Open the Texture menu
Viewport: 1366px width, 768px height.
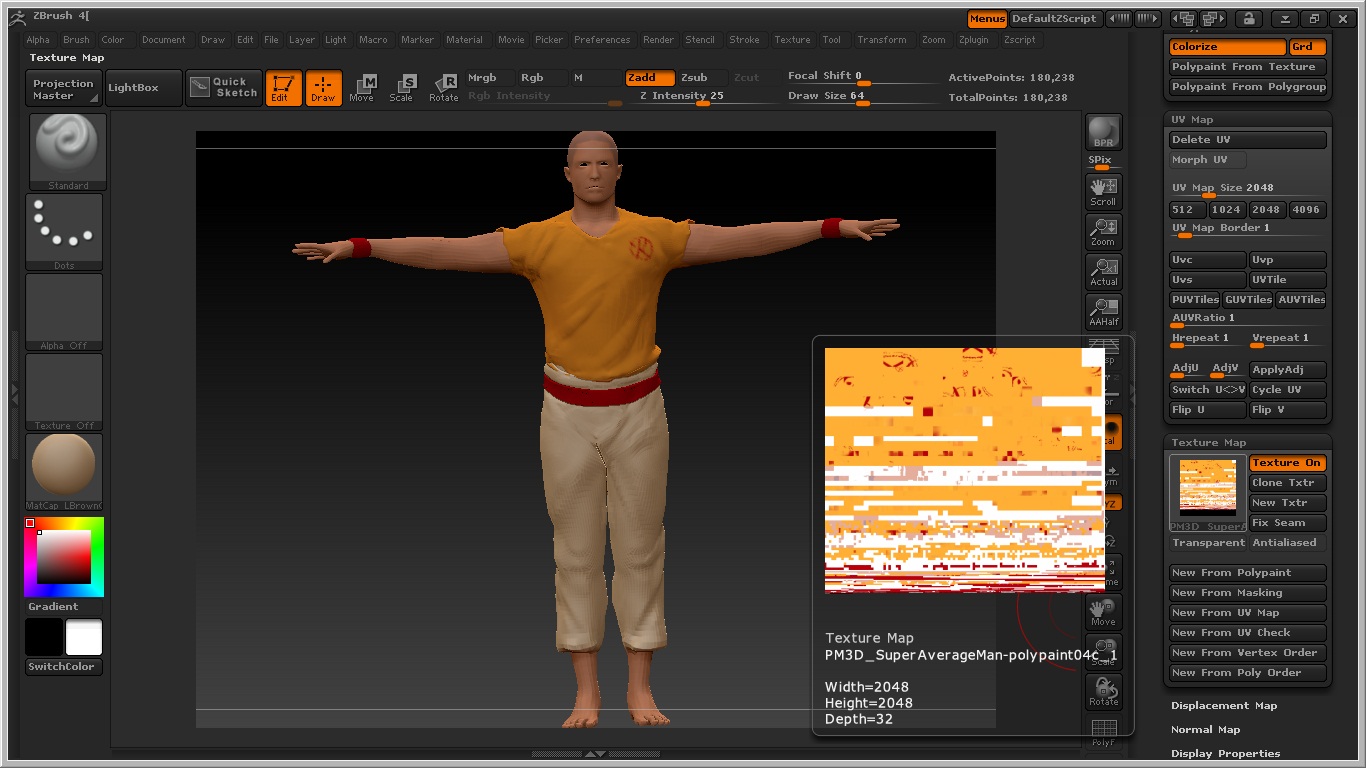pyautogui.click(x=792, y=40)
